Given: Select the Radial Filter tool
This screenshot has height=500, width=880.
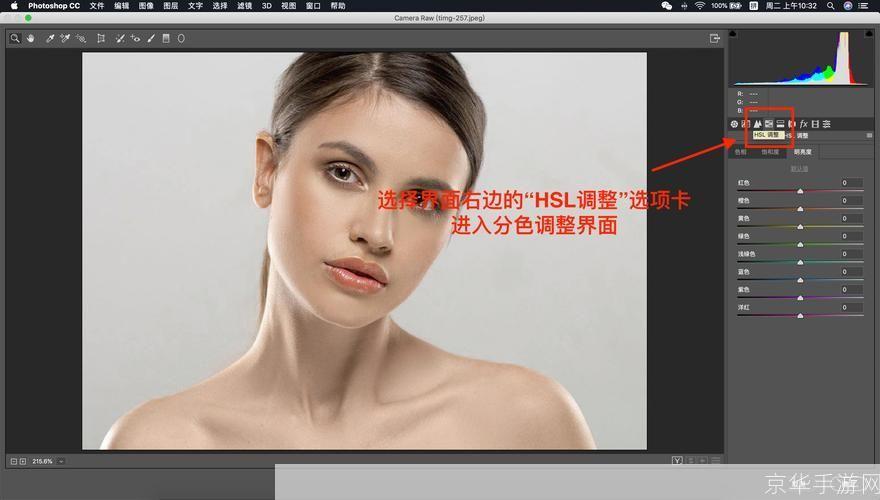Looking at the screenshot, I should [x=181, y=38].
